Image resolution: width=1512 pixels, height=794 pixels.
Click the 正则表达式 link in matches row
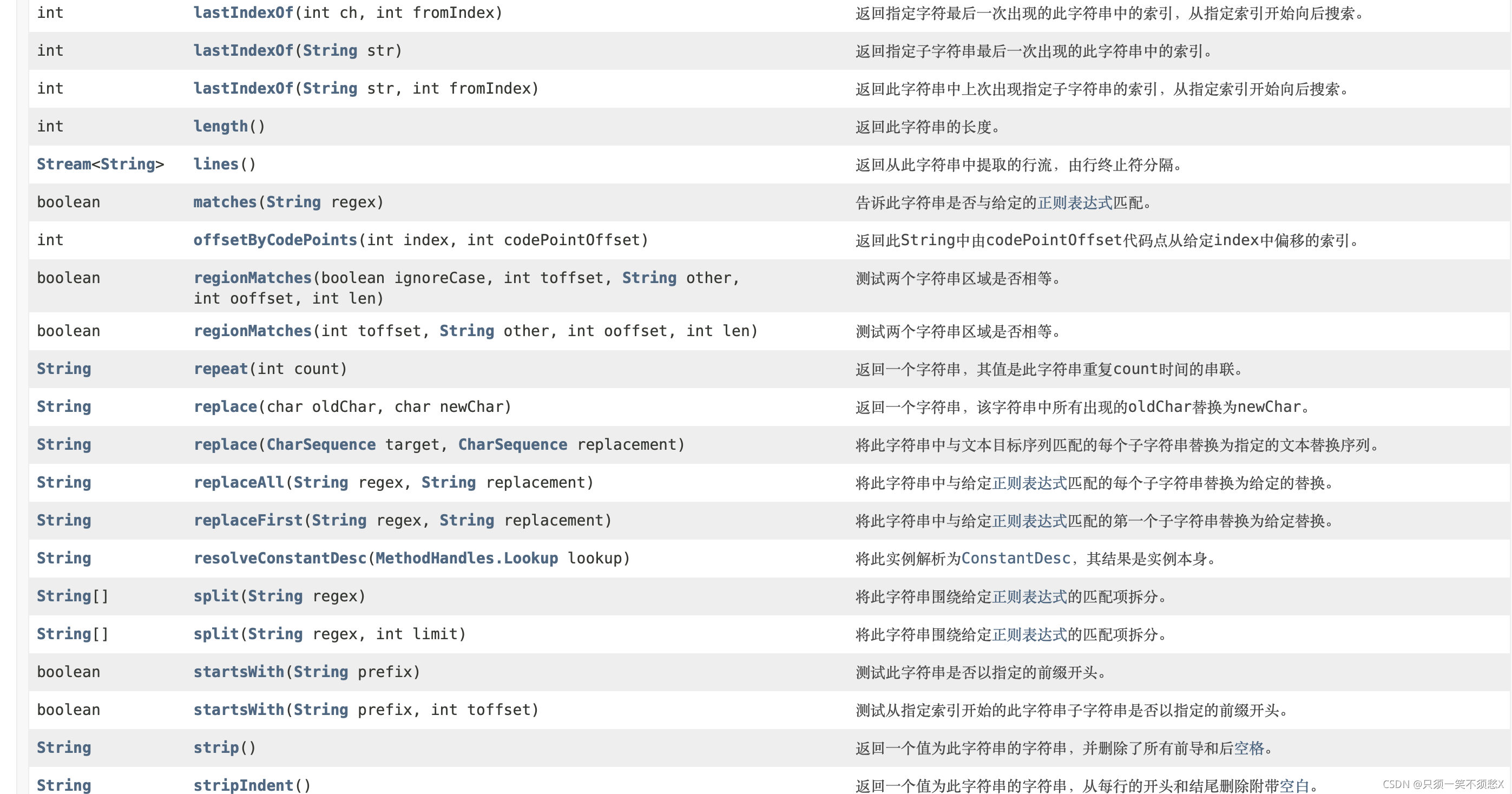(1074, 202)
